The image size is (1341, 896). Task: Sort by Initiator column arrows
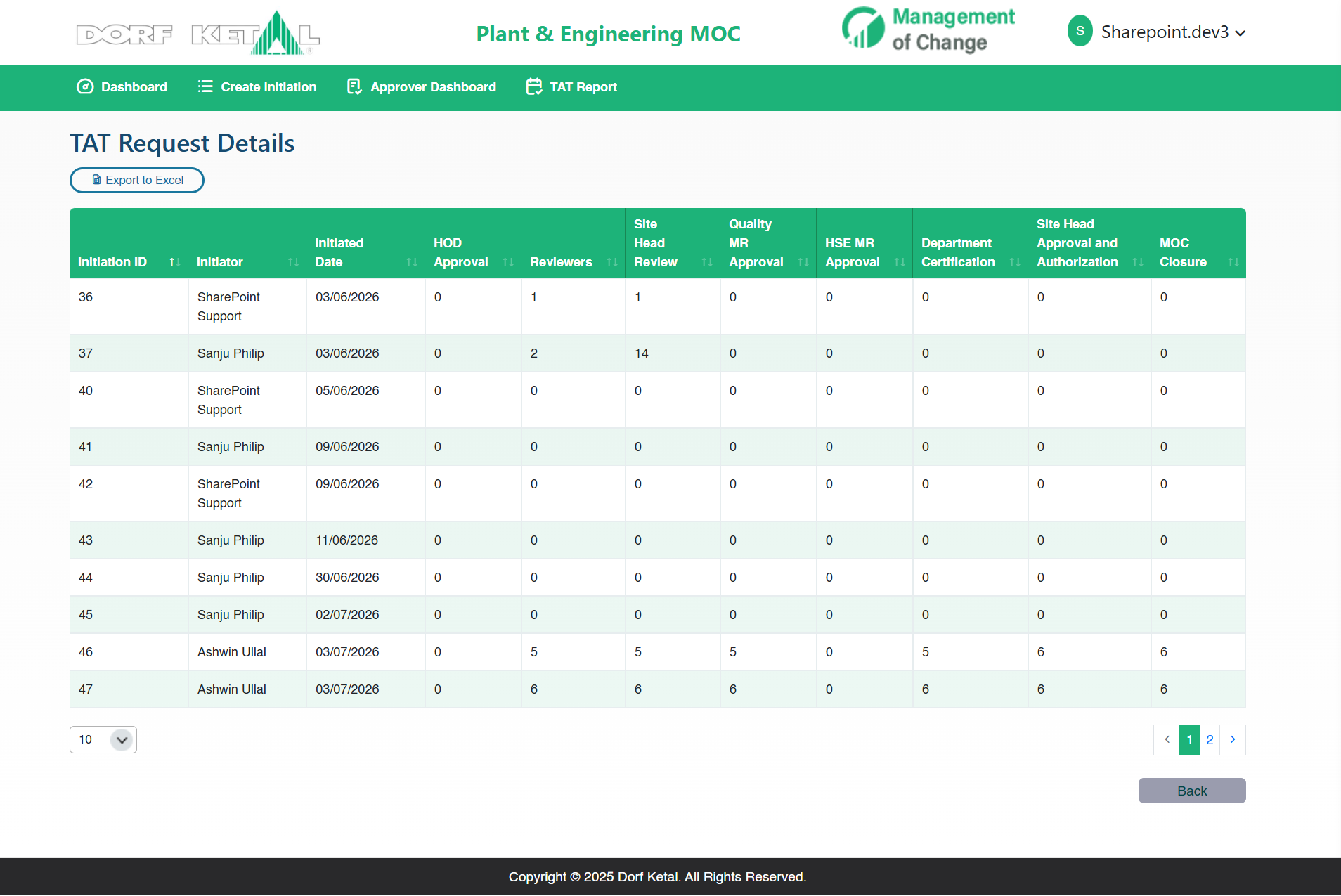[x=293, y=262]
